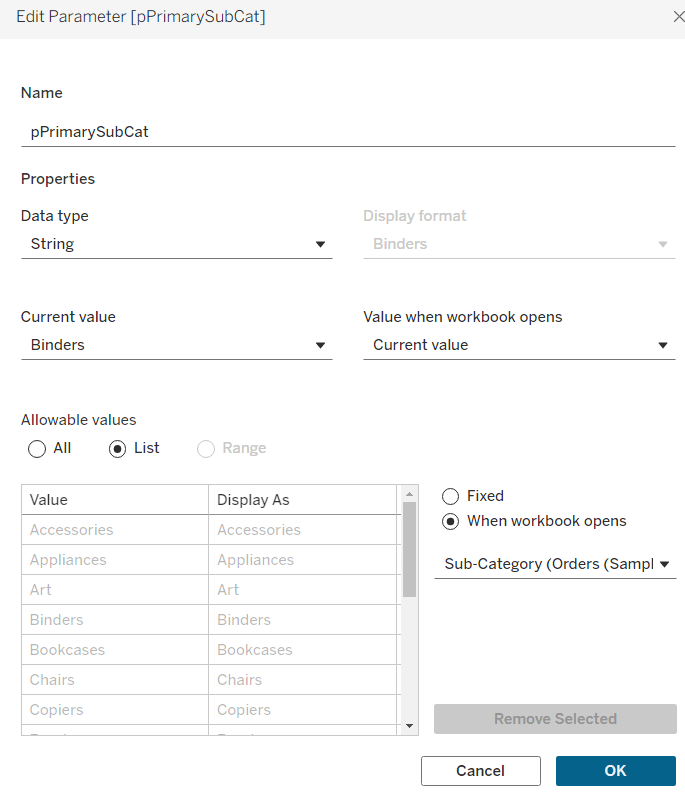Click the values list scrollbar thumb

[409, 550]
